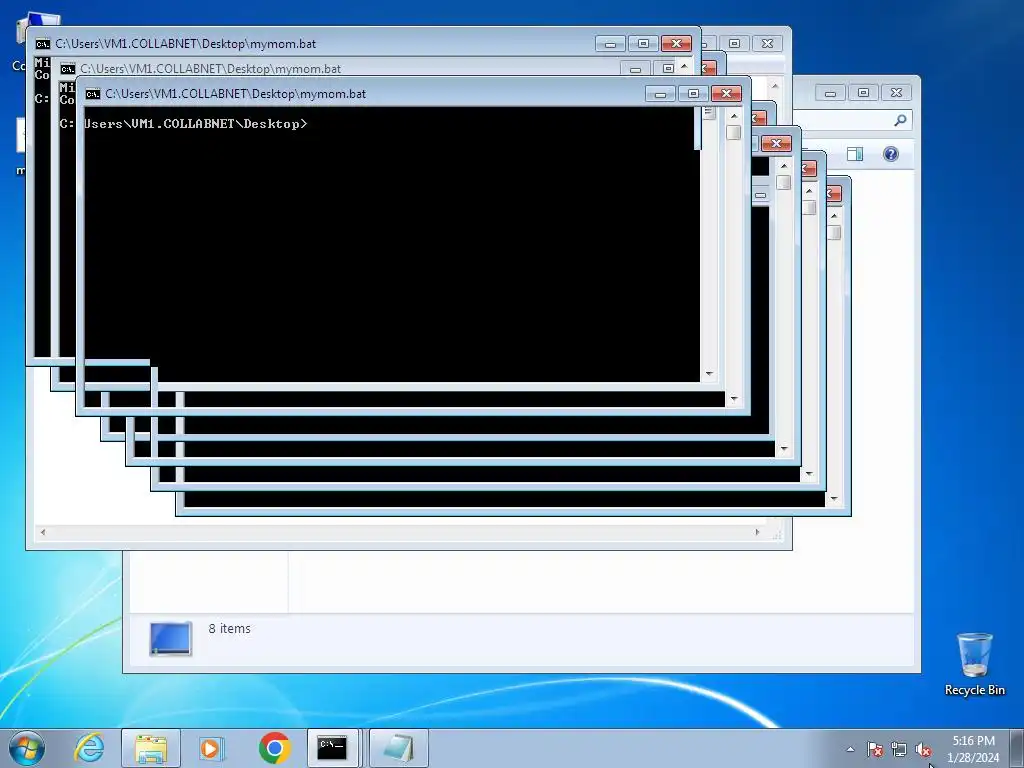This screenshot has height=768, width=1024.
Task: Click the frontmost command window's scroll-up arrow
Action: point(733,116)
